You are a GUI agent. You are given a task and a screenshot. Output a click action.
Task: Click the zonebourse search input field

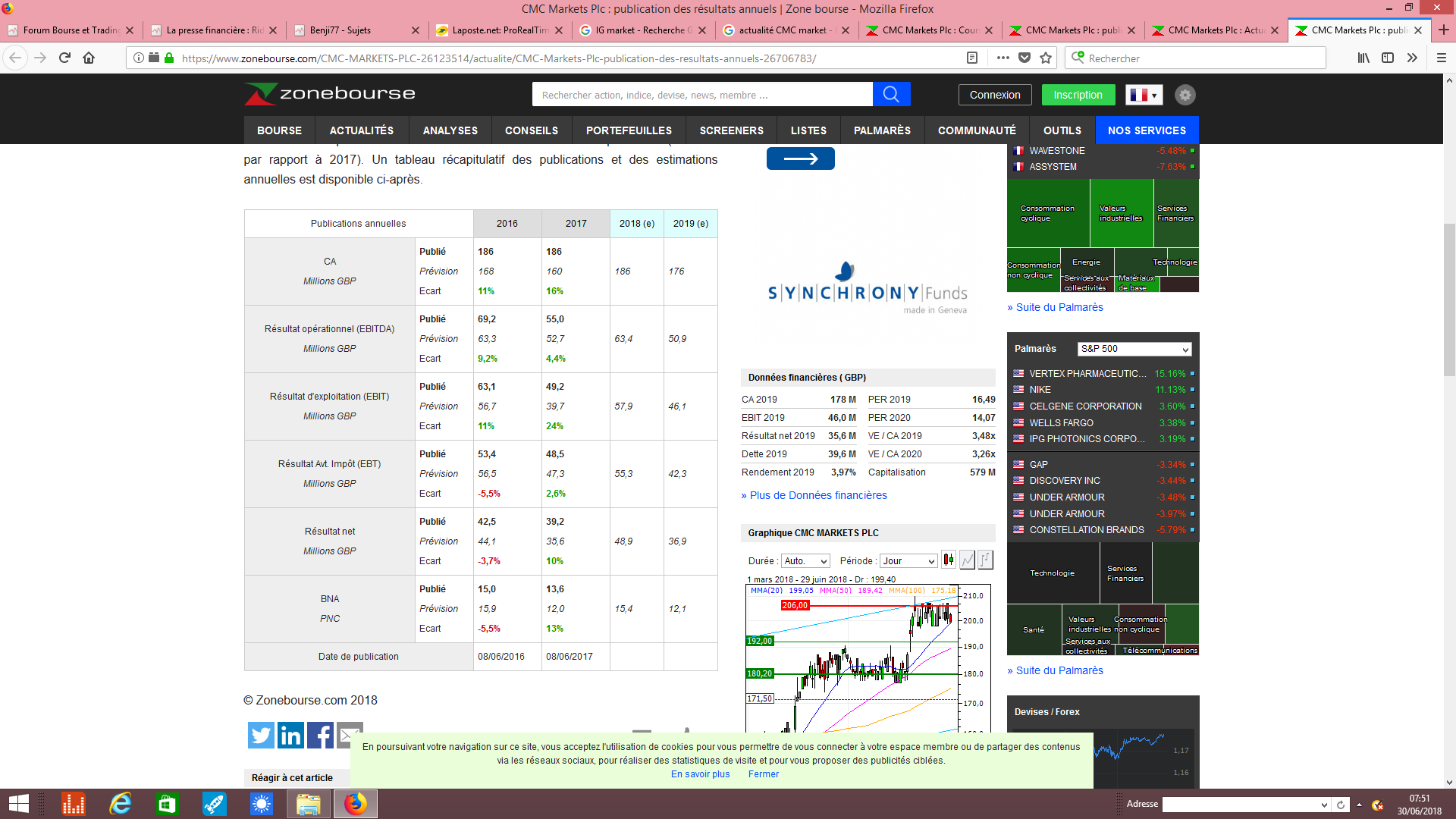[702, 95]
